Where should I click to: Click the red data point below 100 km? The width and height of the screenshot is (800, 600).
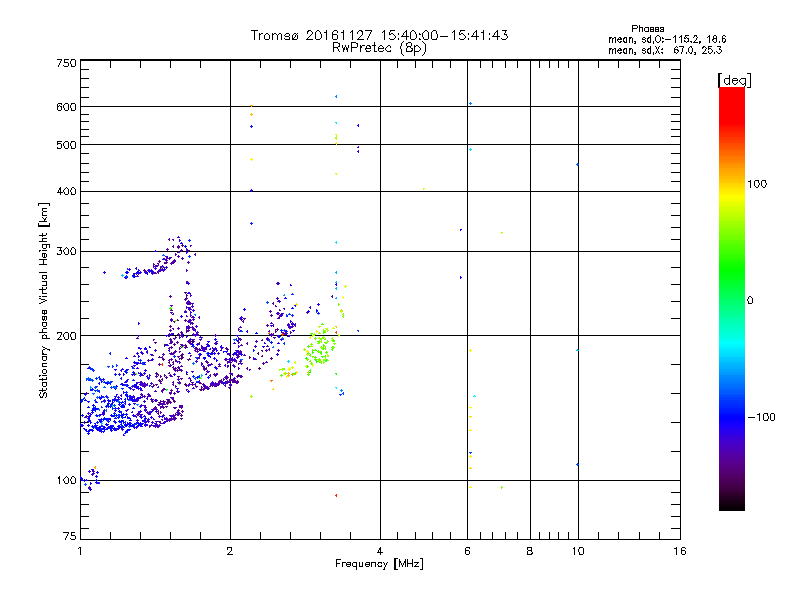click(x=336, y=495)
